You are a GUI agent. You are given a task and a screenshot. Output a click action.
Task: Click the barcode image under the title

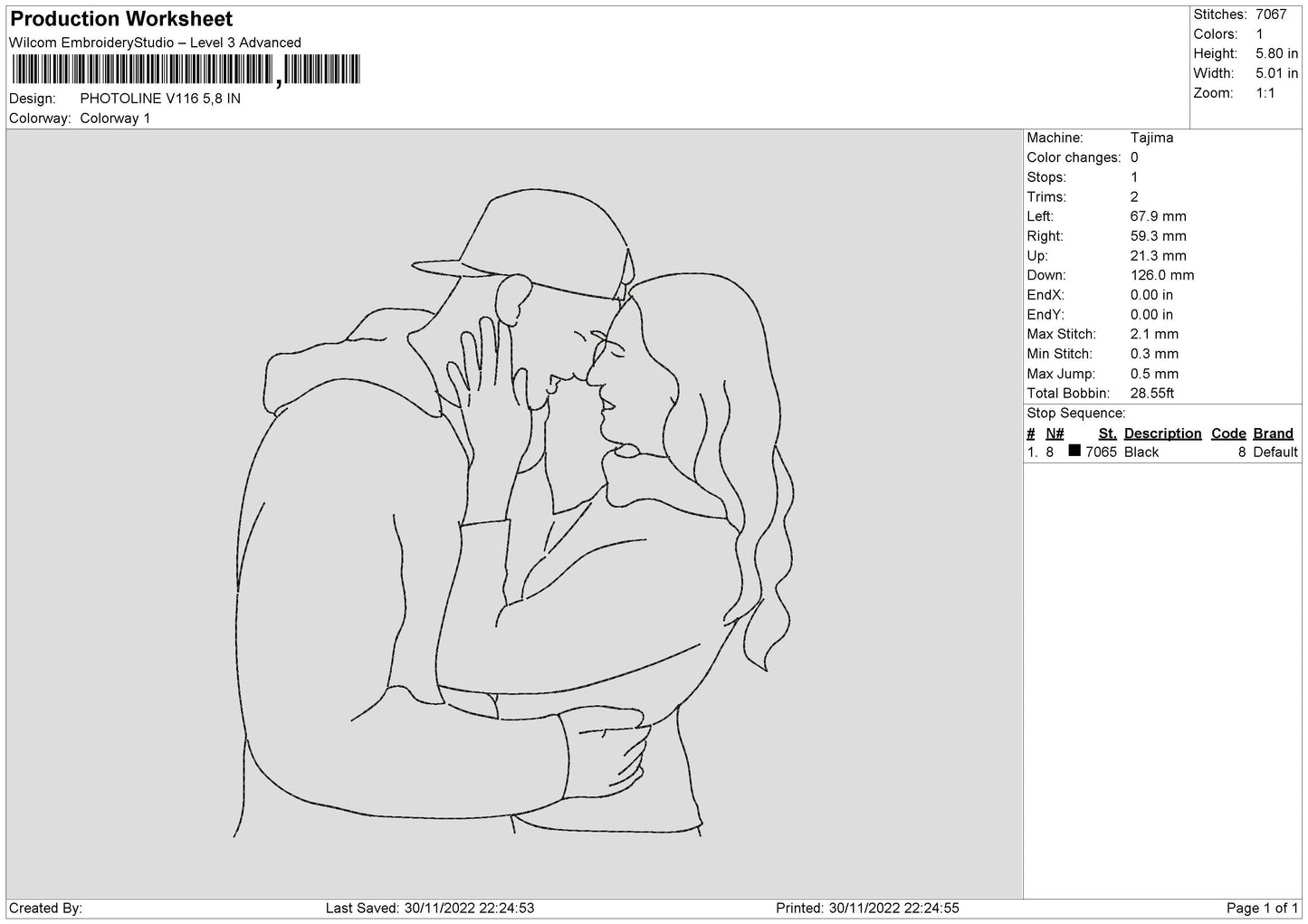click(186, 71)
